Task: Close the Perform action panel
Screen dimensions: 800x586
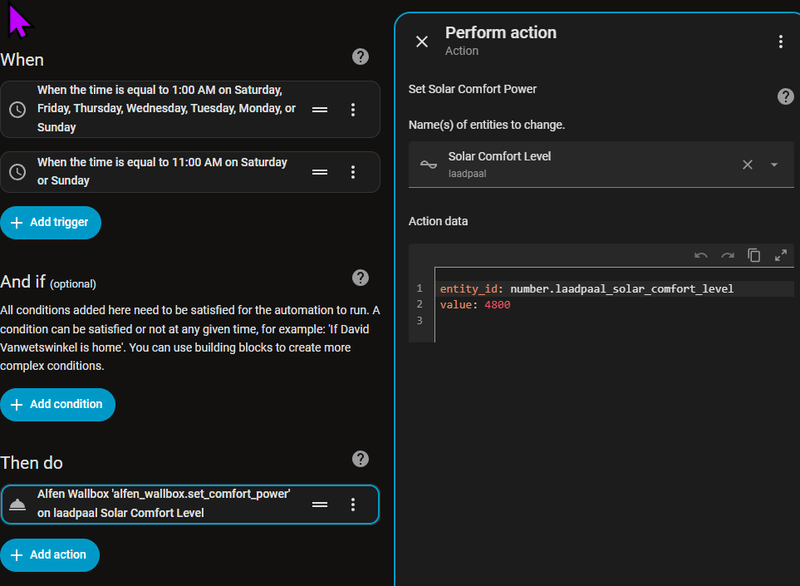Action: tap(422, 41)
